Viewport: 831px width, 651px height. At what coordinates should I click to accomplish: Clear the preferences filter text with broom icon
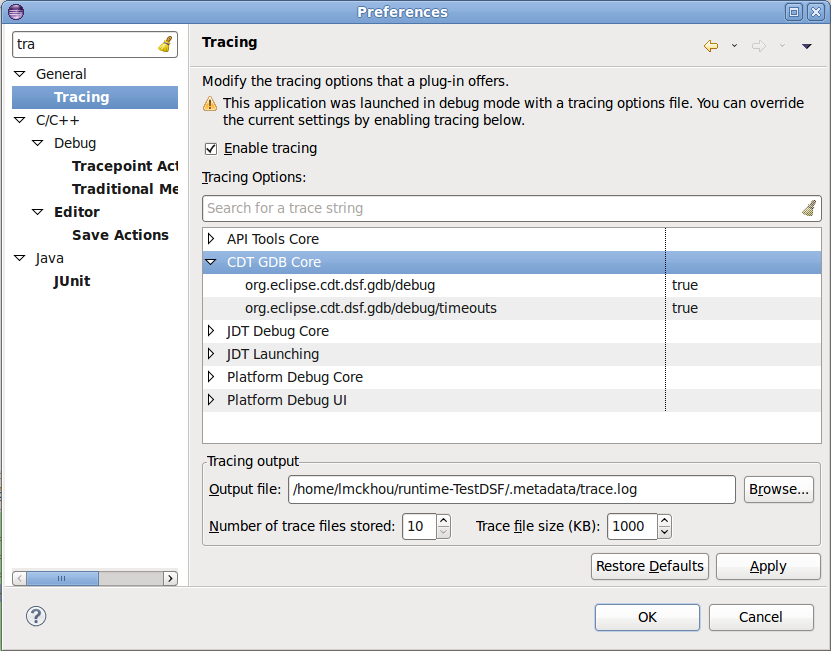pyautogui.click(x=165, y=44)
